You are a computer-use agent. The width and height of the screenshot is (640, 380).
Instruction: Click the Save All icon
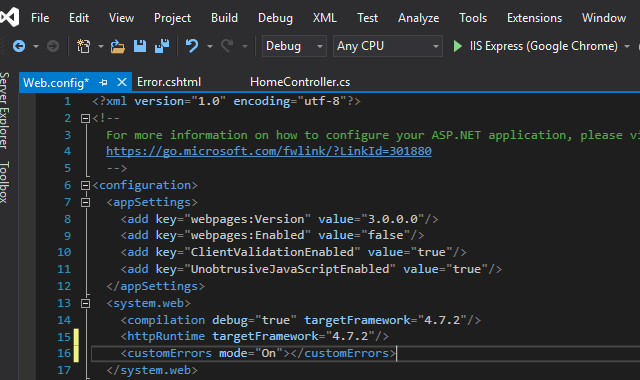click(x=162, y=46)
